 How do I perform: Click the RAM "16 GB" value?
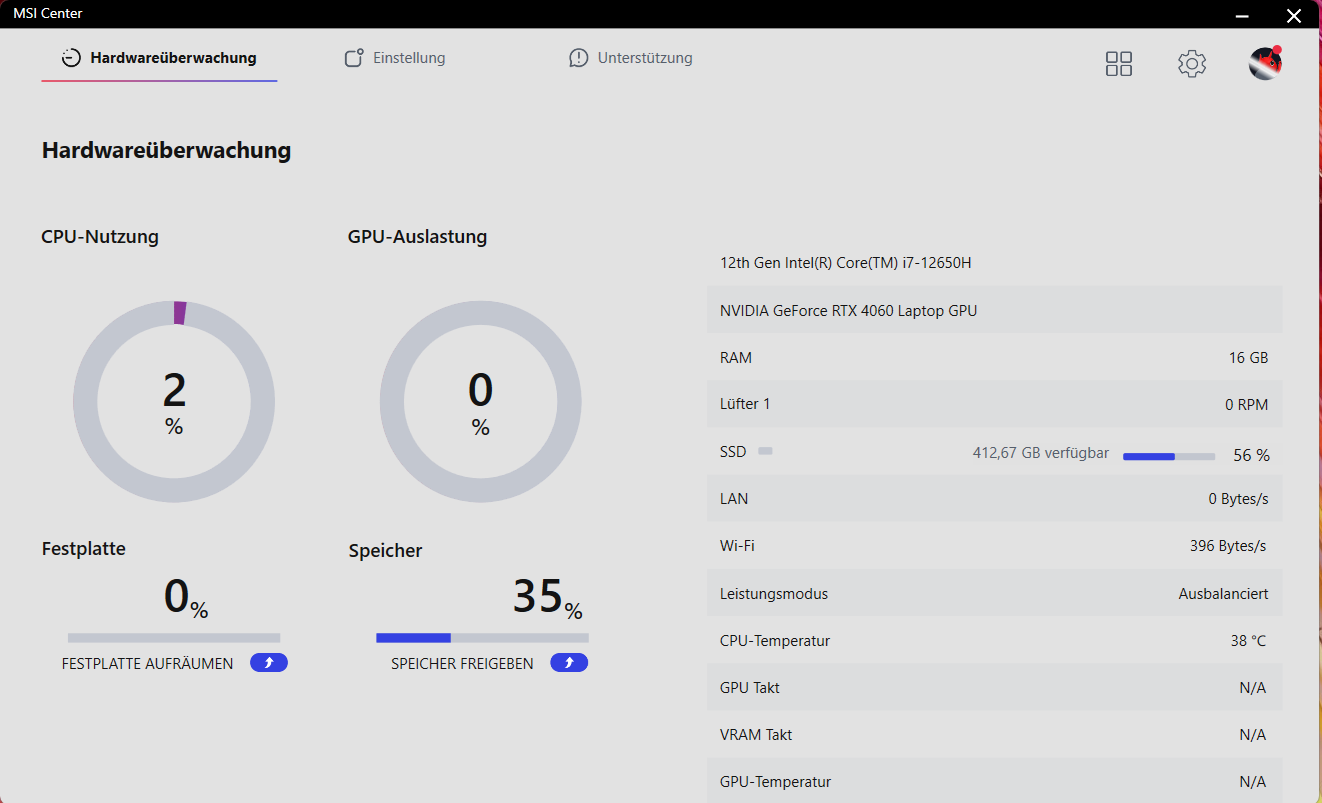(1249, 358)
